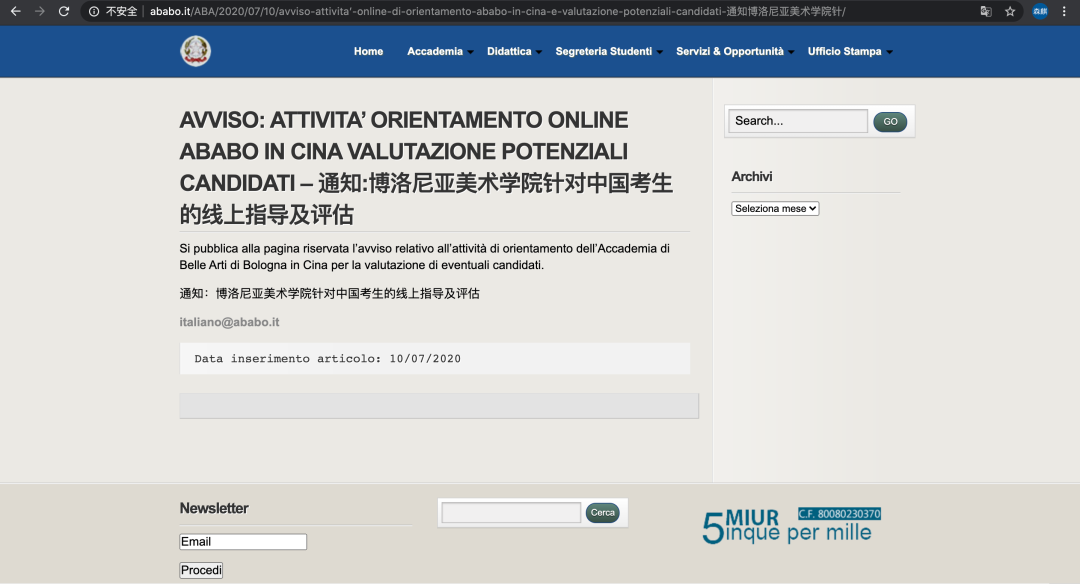1080x584 pixels.
Task: Open the Accademia menu
Action: 435,51
